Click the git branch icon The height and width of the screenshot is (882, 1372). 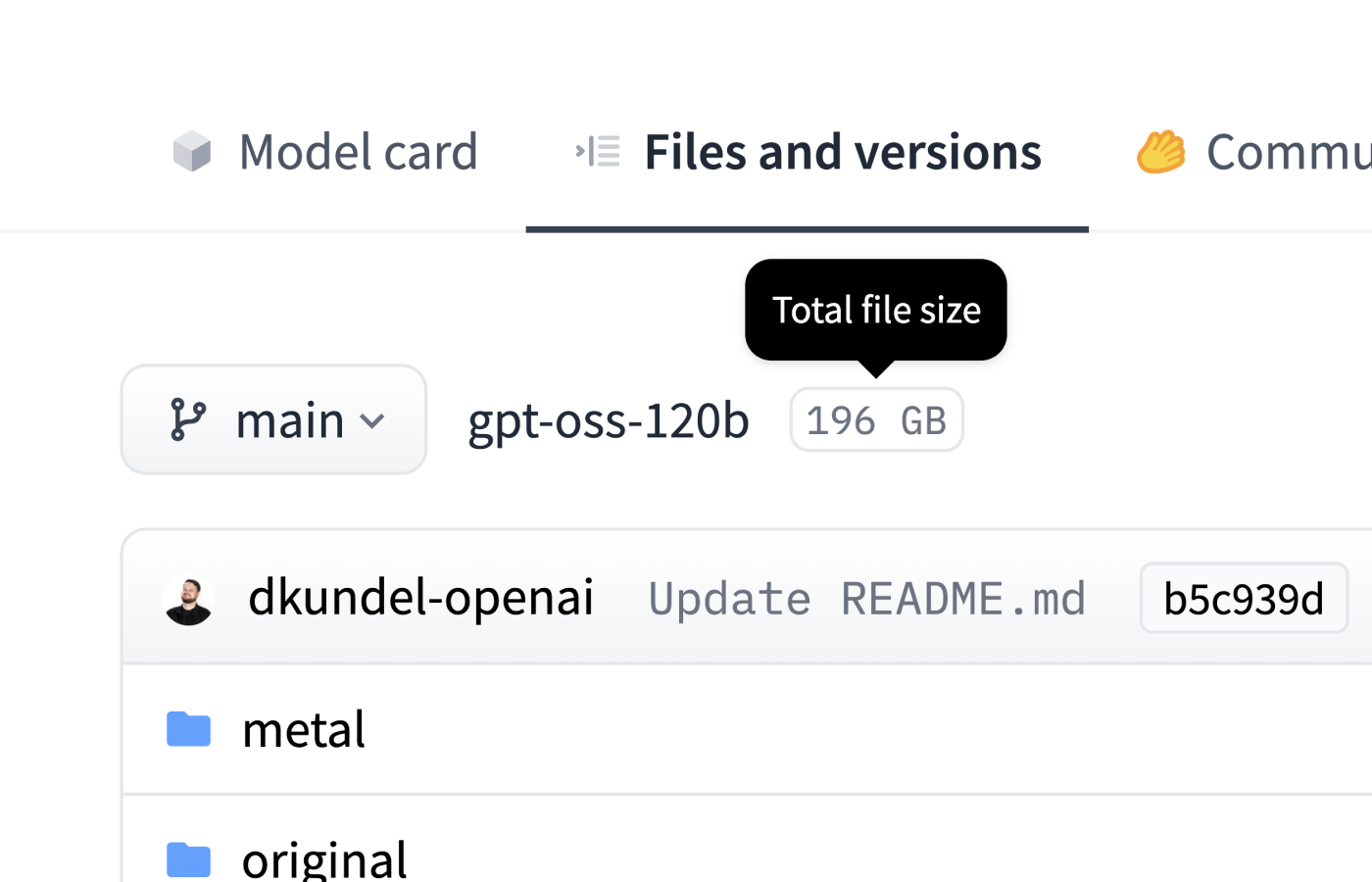click(187, 419)
